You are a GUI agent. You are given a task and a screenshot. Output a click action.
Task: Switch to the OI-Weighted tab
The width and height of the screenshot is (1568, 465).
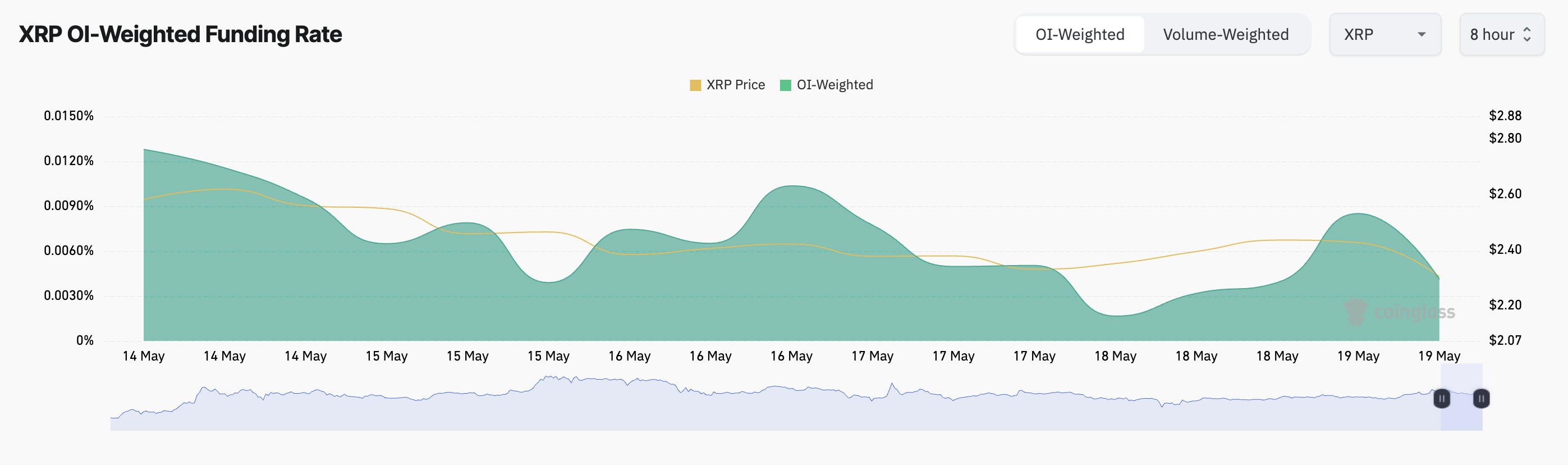pos(1080,34)
